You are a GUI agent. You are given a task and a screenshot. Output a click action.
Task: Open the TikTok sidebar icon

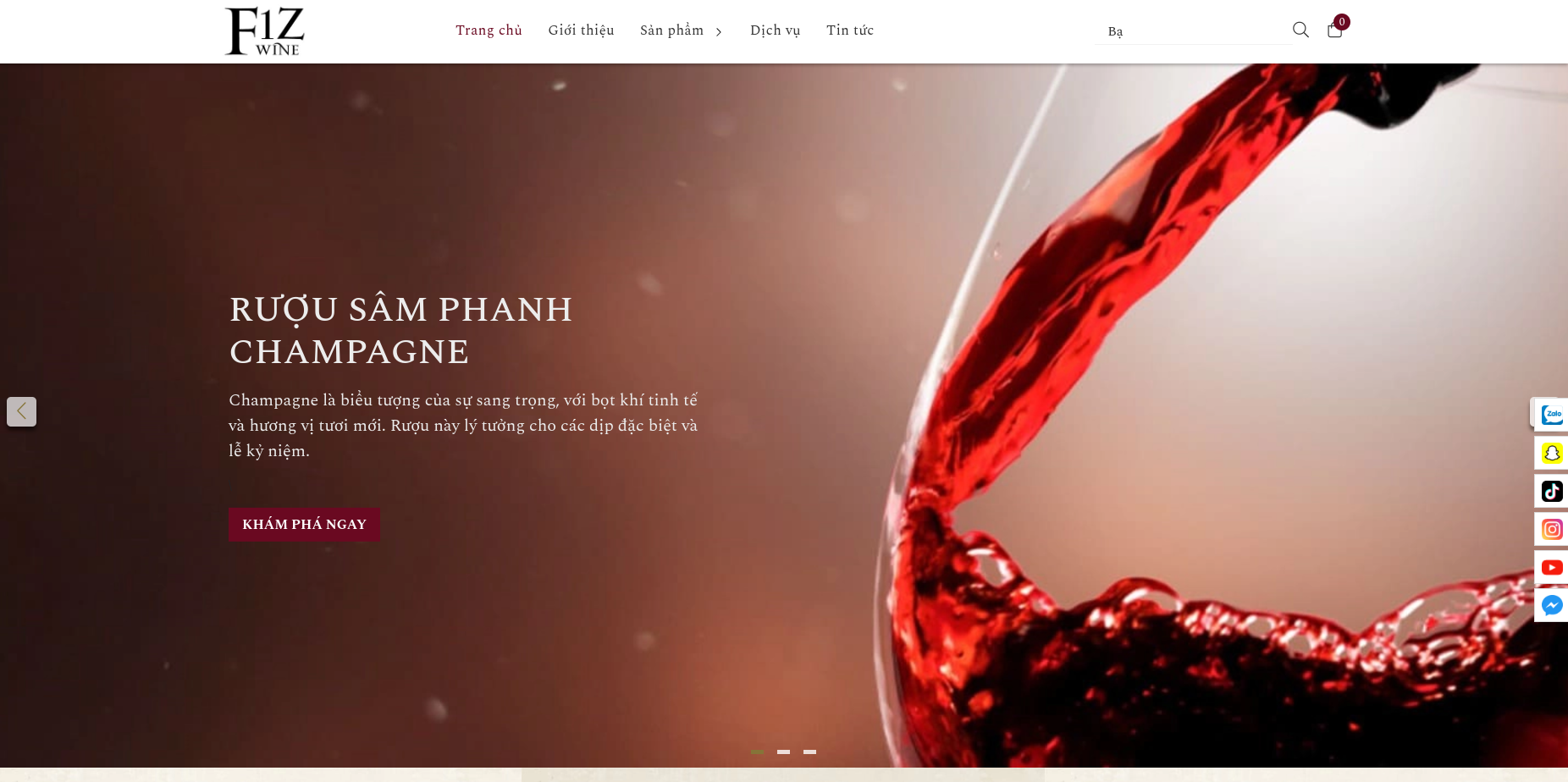click(1551, 491)
